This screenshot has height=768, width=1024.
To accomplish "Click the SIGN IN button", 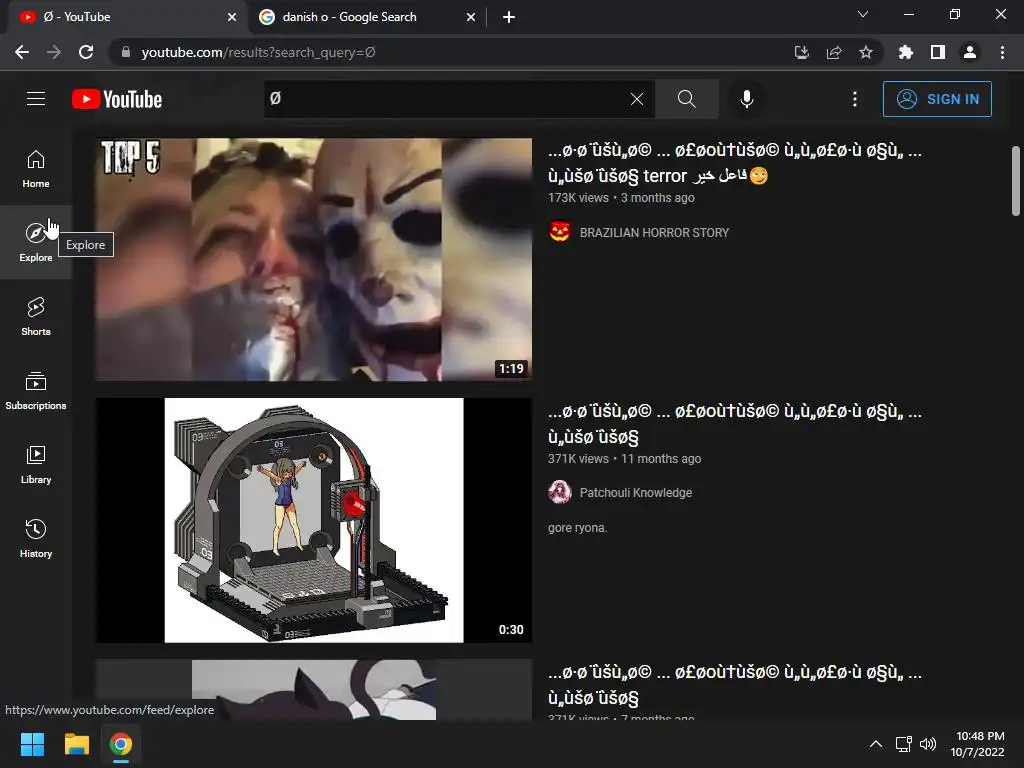I will [937, 99].
